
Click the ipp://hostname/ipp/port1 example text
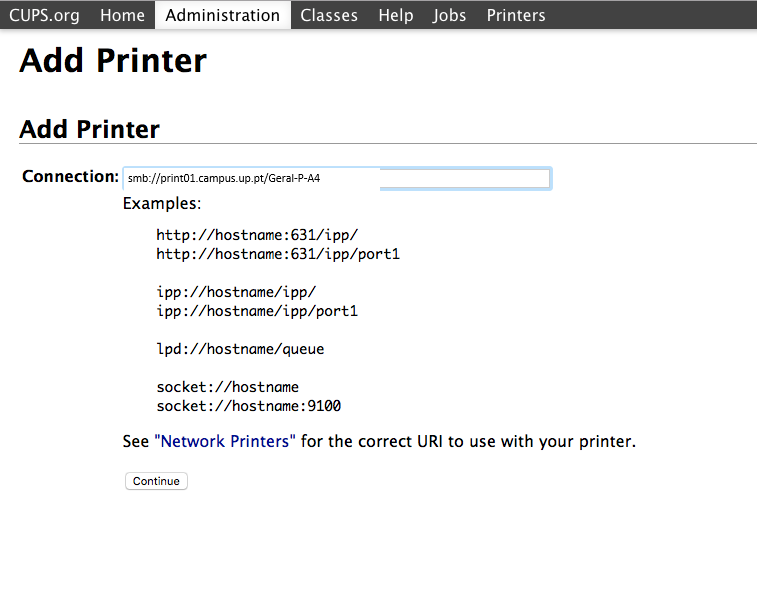257,311
